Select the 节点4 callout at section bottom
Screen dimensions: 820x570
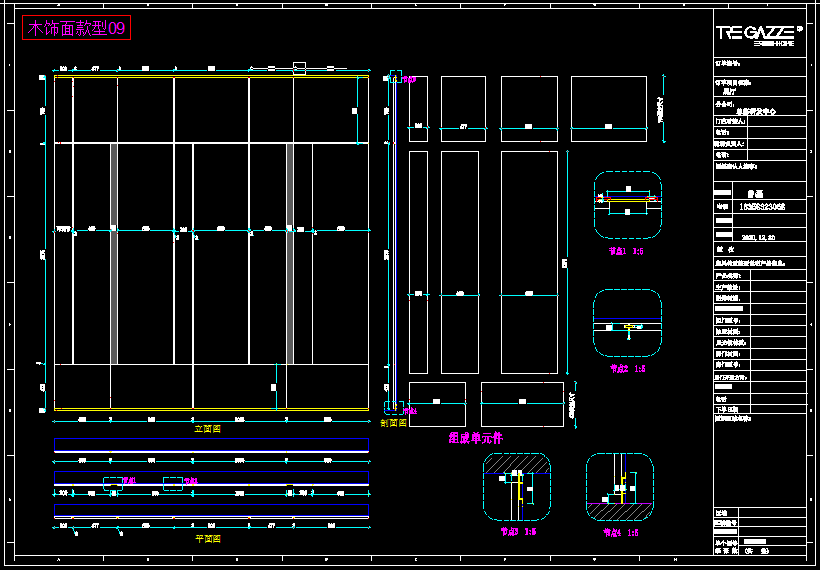click(x=411, y=412)
